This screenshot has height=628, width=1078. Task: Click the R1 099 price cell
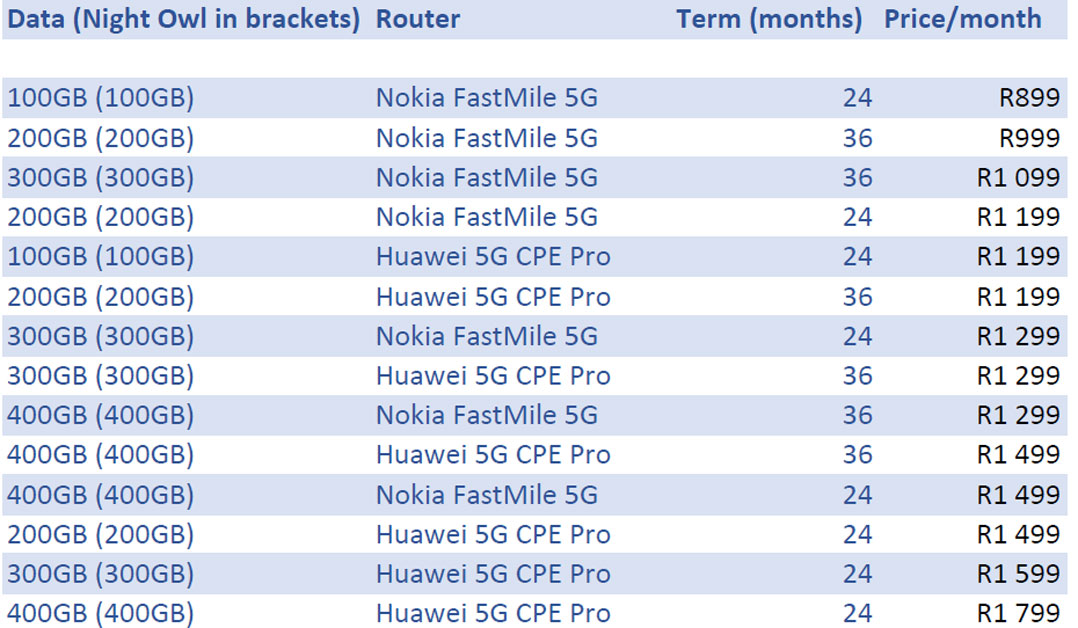coord(1018,178)
